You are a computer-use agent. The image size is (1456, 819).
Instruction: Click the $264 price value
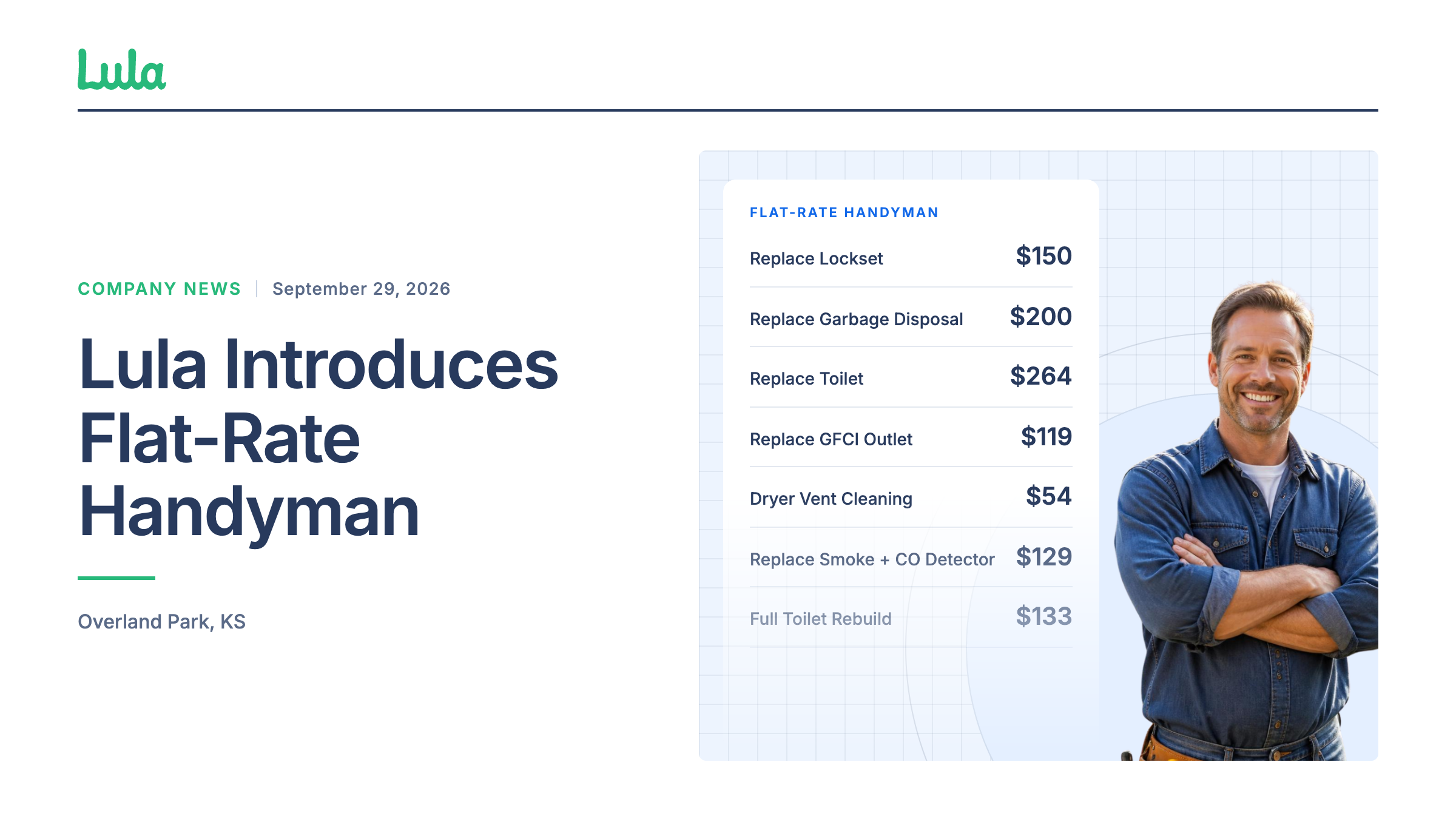tap(1040, 376)
